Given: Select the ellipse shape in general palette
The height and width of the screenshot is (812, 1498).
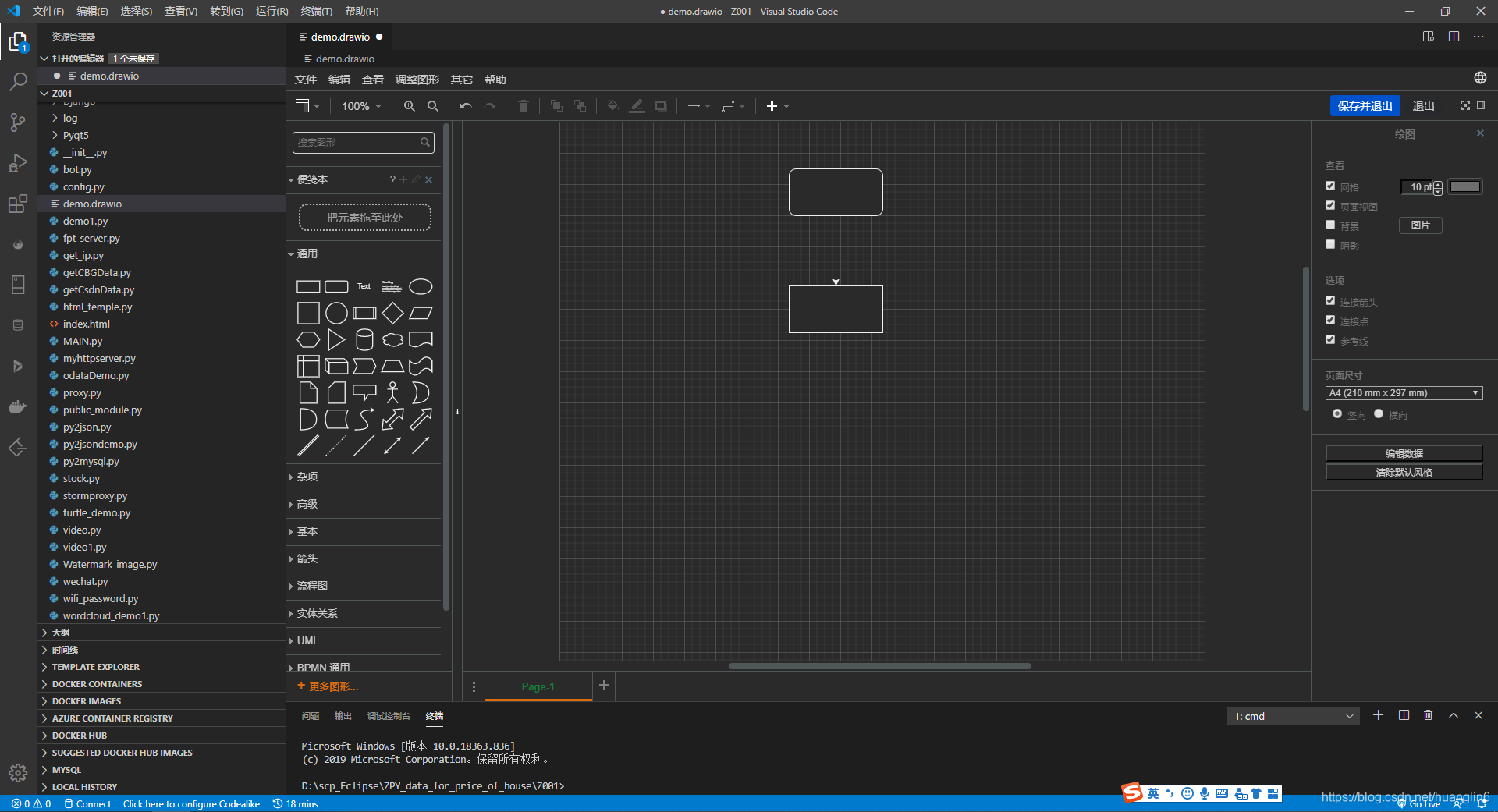Looking at the screenshot, I should 421,286.
